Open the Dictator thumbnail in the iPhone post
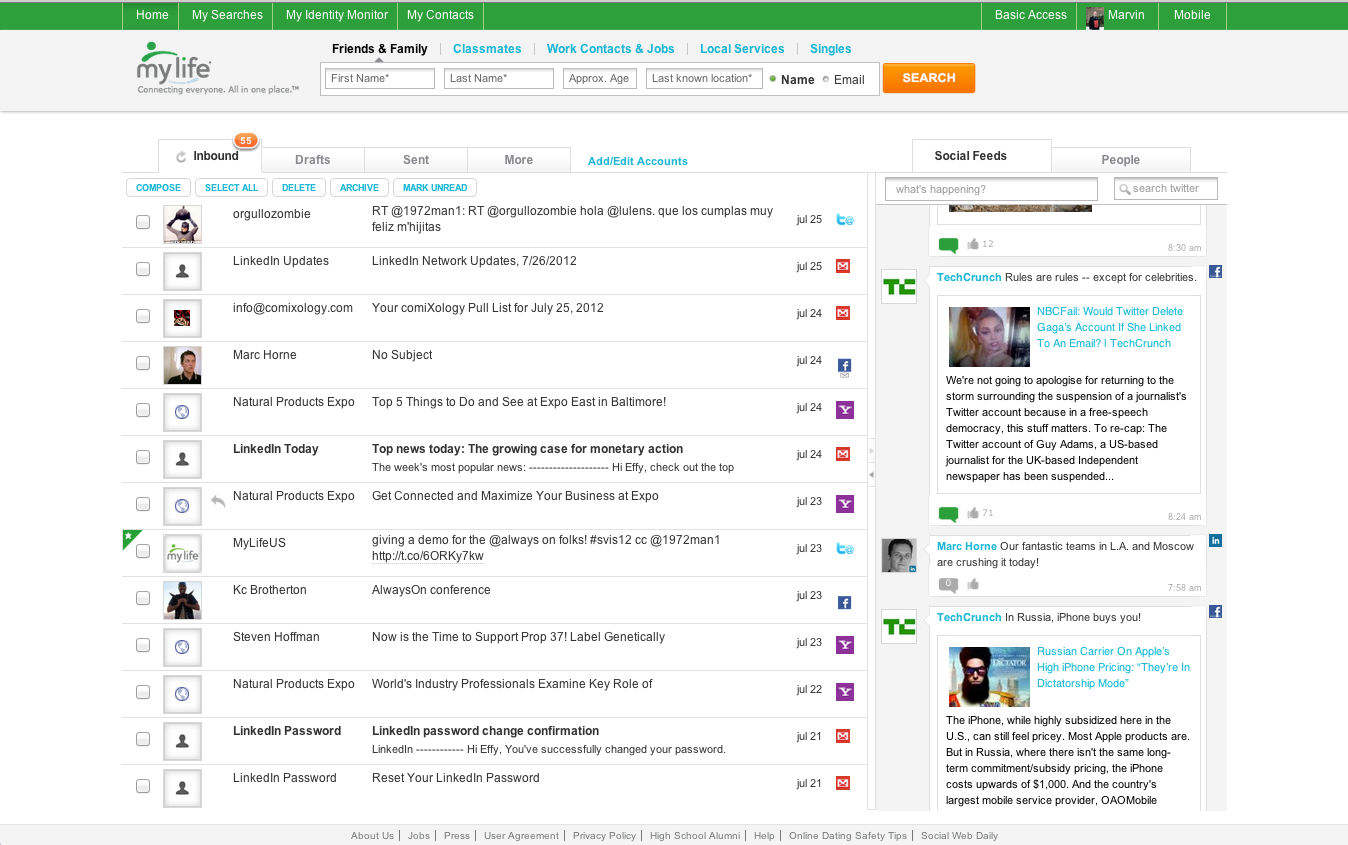The width and height of the screenshot is (1348, 845). pos(989,676)
